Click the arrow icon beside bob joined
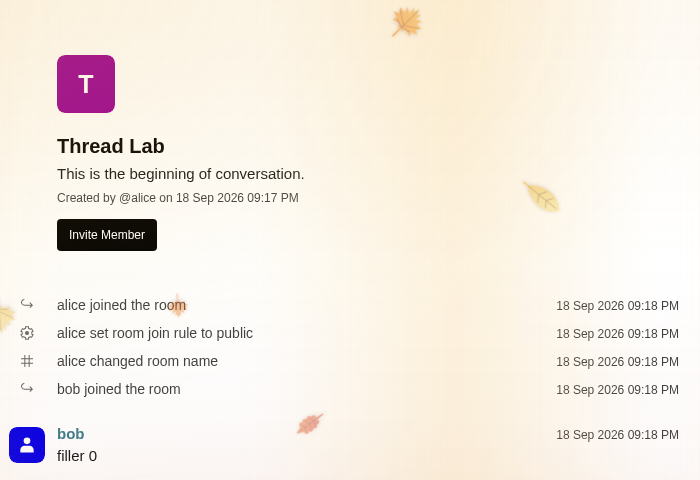Viewport: 700px width, 480px height. tap(27, 388)
